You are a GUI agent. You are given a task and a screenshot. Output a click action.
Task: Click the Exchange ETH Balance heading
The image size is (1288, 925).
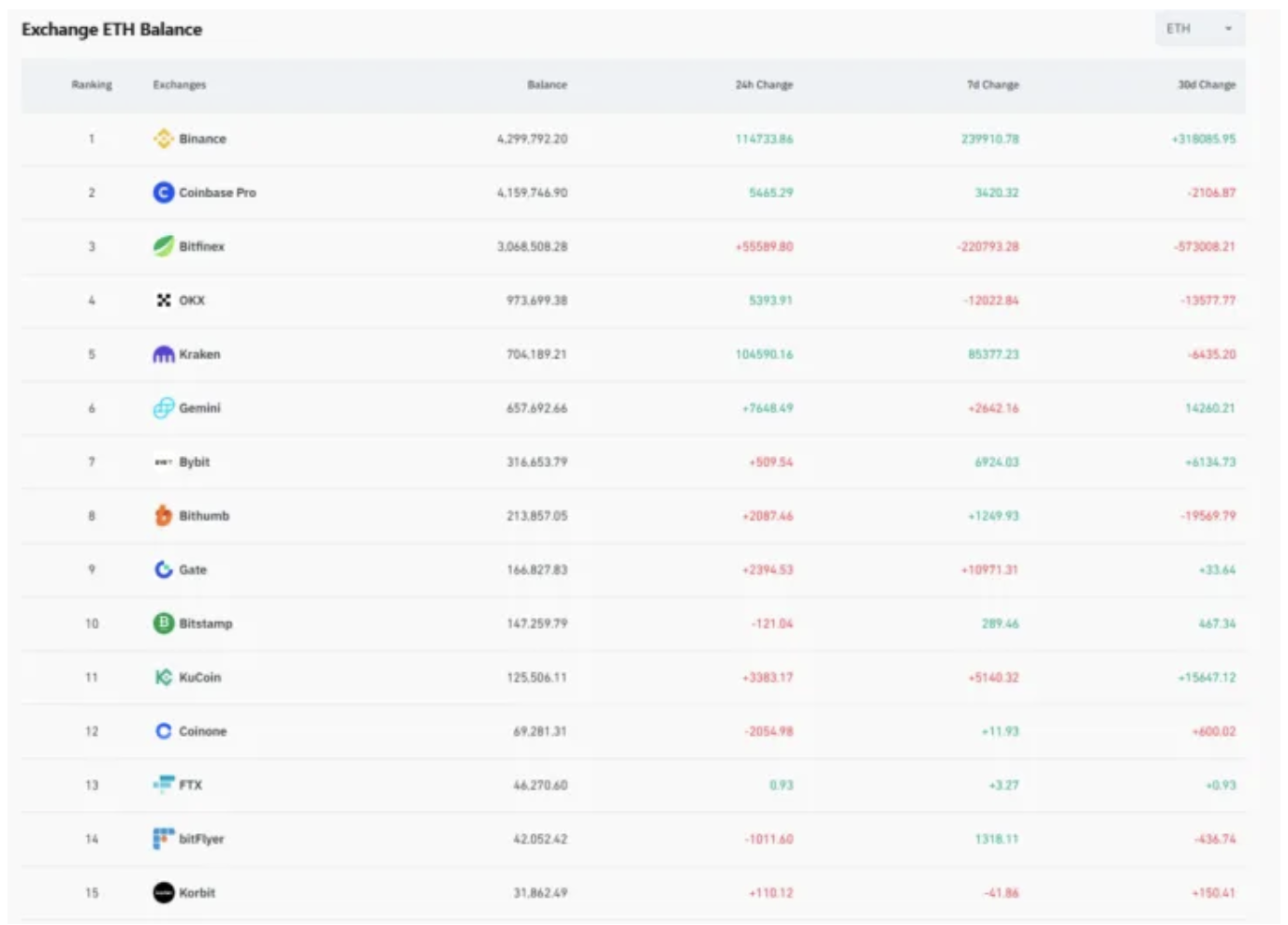[111, 29]
